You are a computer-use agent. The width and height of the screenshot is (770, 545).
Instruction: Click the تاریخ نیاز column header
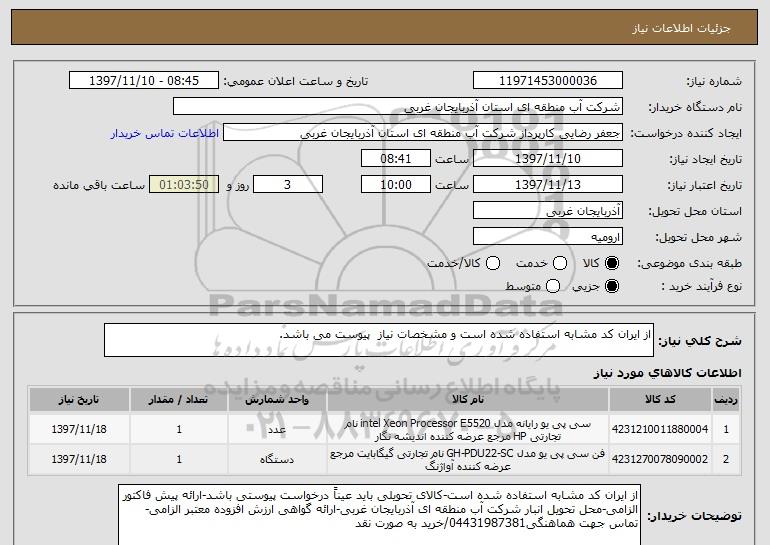79,400
